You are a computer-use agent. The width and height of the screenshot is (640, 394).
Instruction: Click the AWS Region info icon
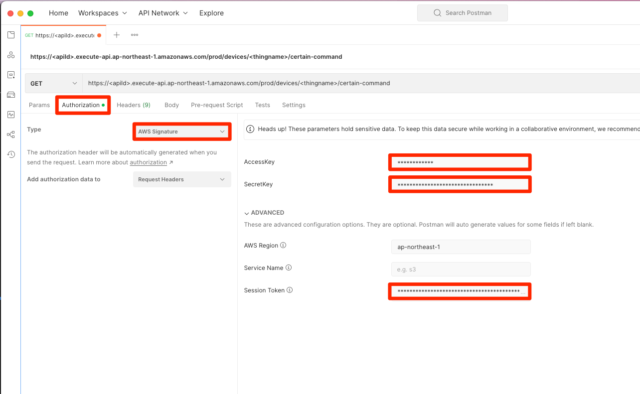coord(283,245)
